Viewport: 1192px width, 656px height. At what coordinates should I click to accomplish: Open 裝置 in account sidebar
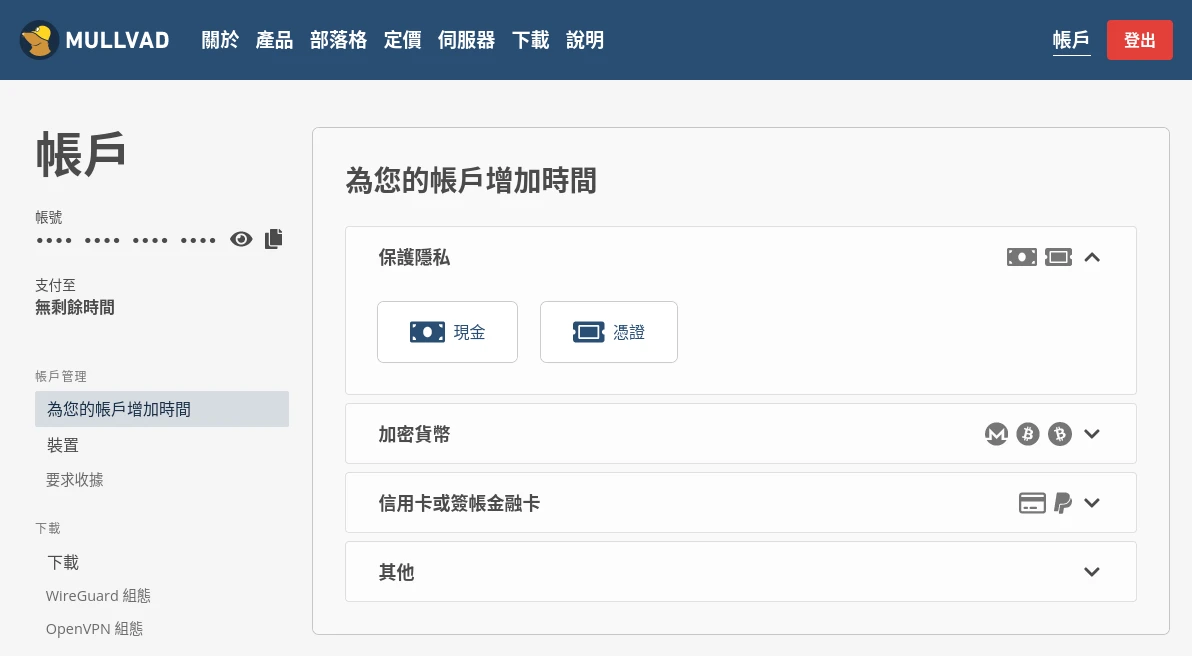(63, 445)
